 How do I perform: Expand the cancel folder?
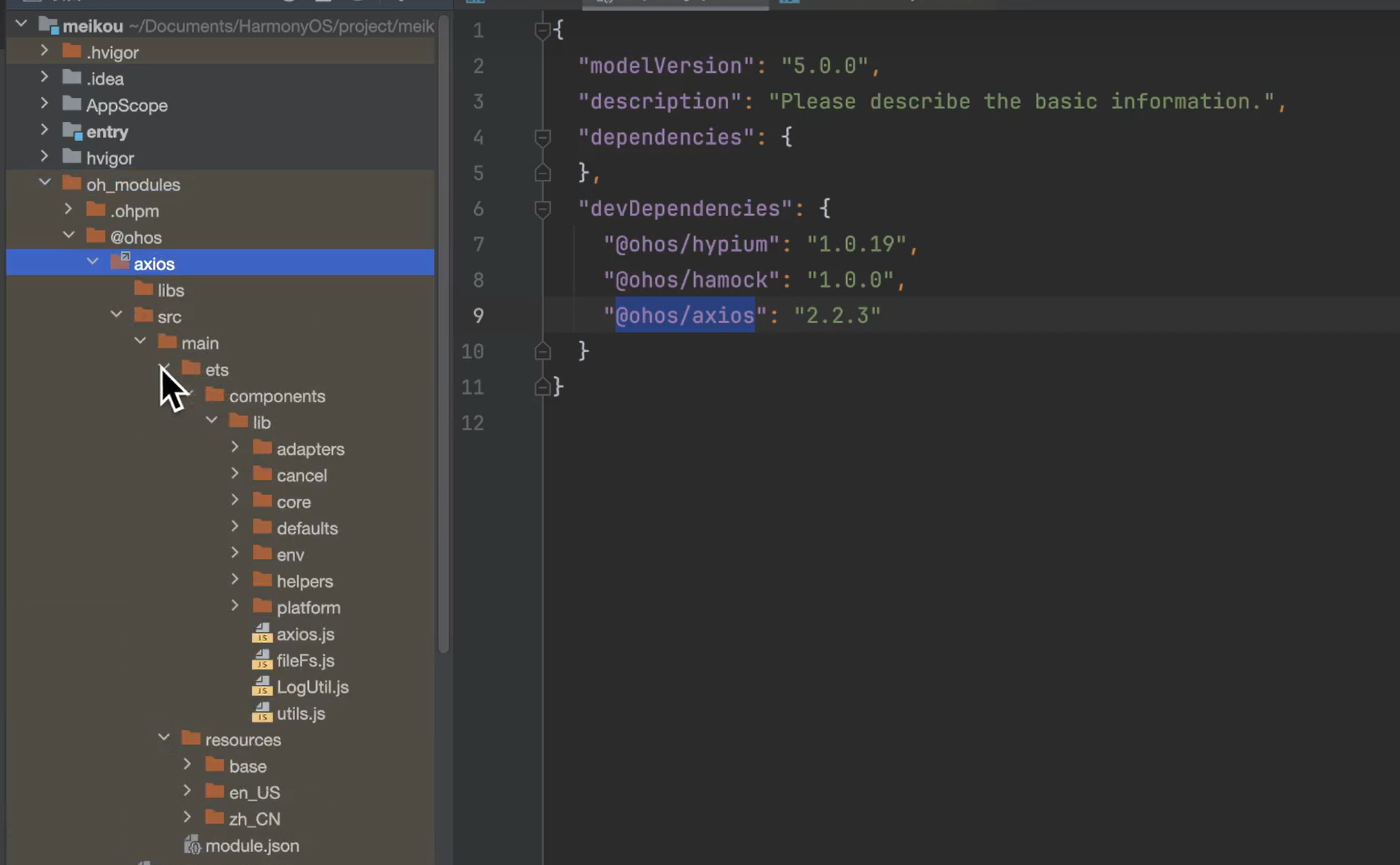[235, 474]
